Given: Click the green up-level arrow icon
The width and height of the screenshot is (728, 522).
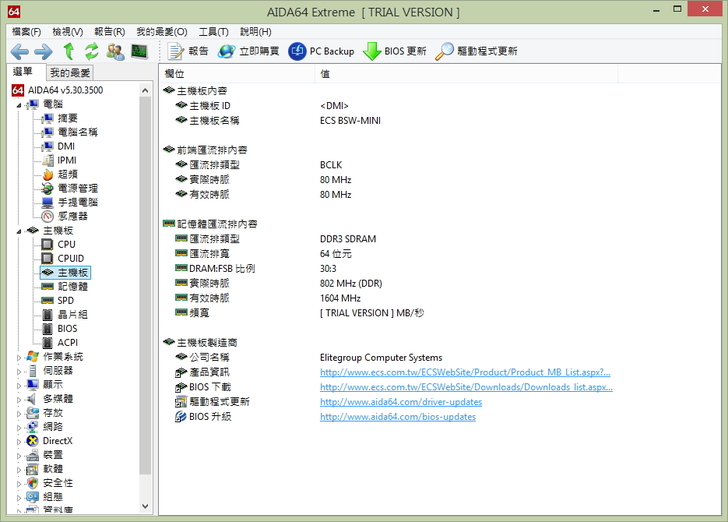Looking at the screenshot, I should click(68, 51).
